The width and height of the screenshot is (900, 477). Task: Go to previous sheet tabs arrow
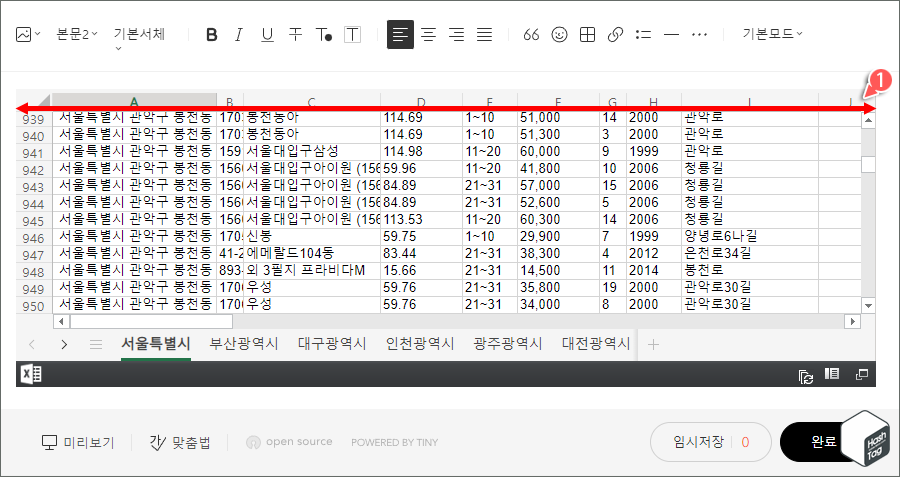[32, 344]
